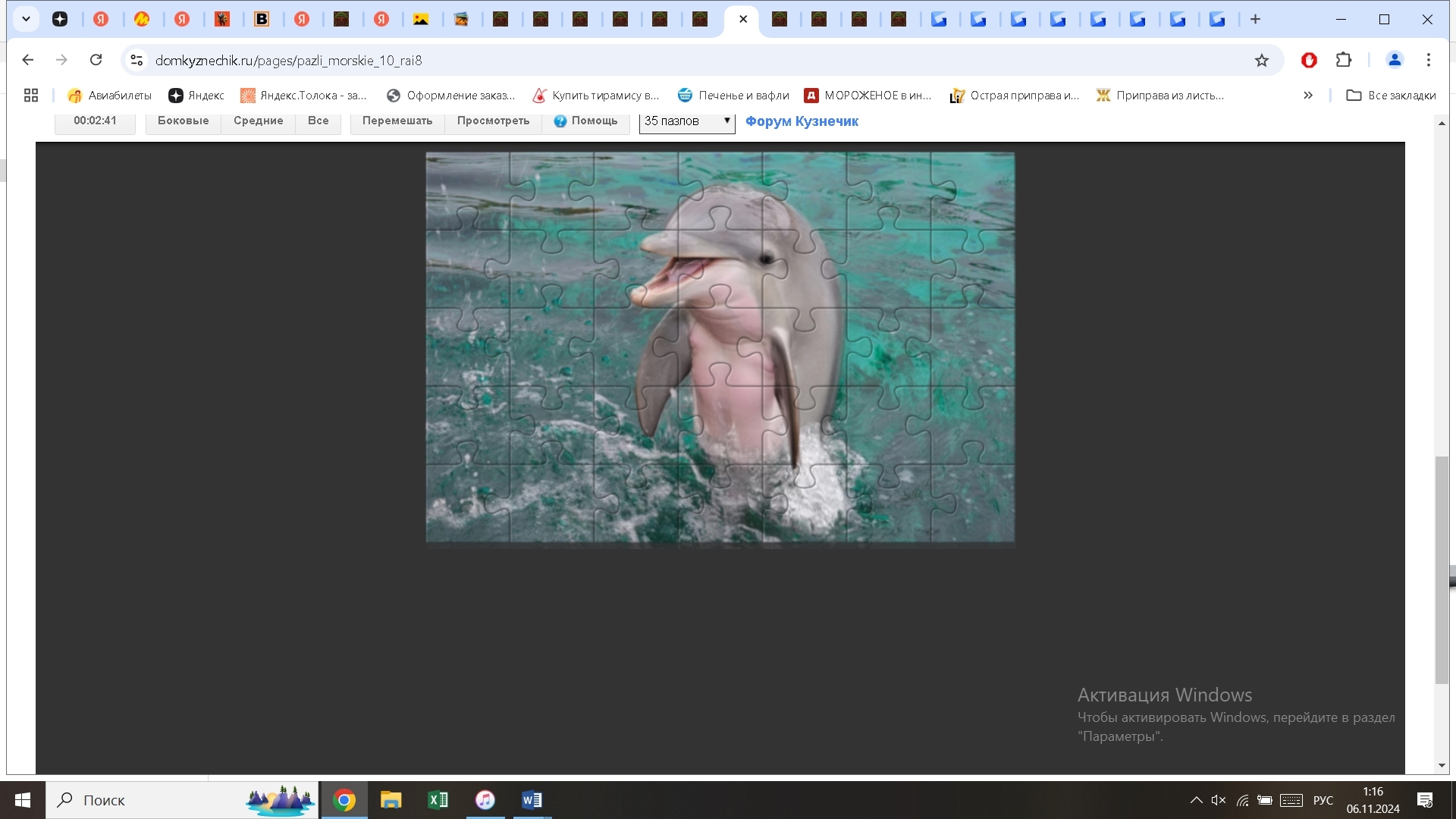The height and width of the screenshot is (819, 1456).
Task: Open the red ad blocker extension
Action: click(1309, 60)
